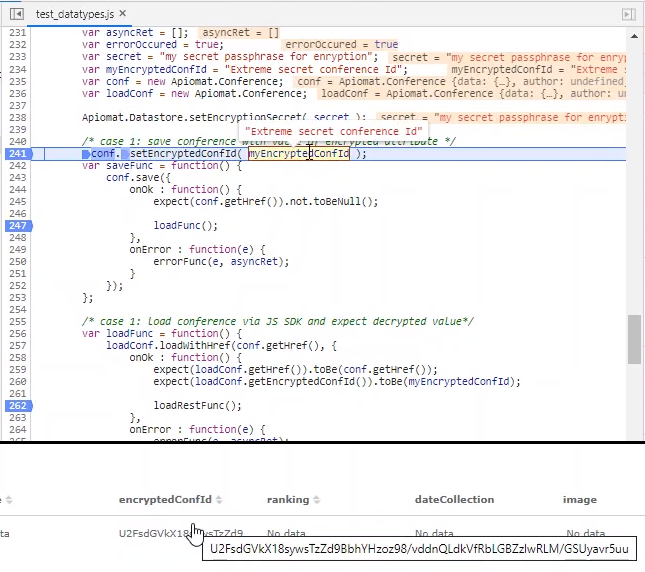This screenshot has width=645, height=572.
Task: Click the sort arrows of the leftmost cut-off column
Action: coord(9,500)
